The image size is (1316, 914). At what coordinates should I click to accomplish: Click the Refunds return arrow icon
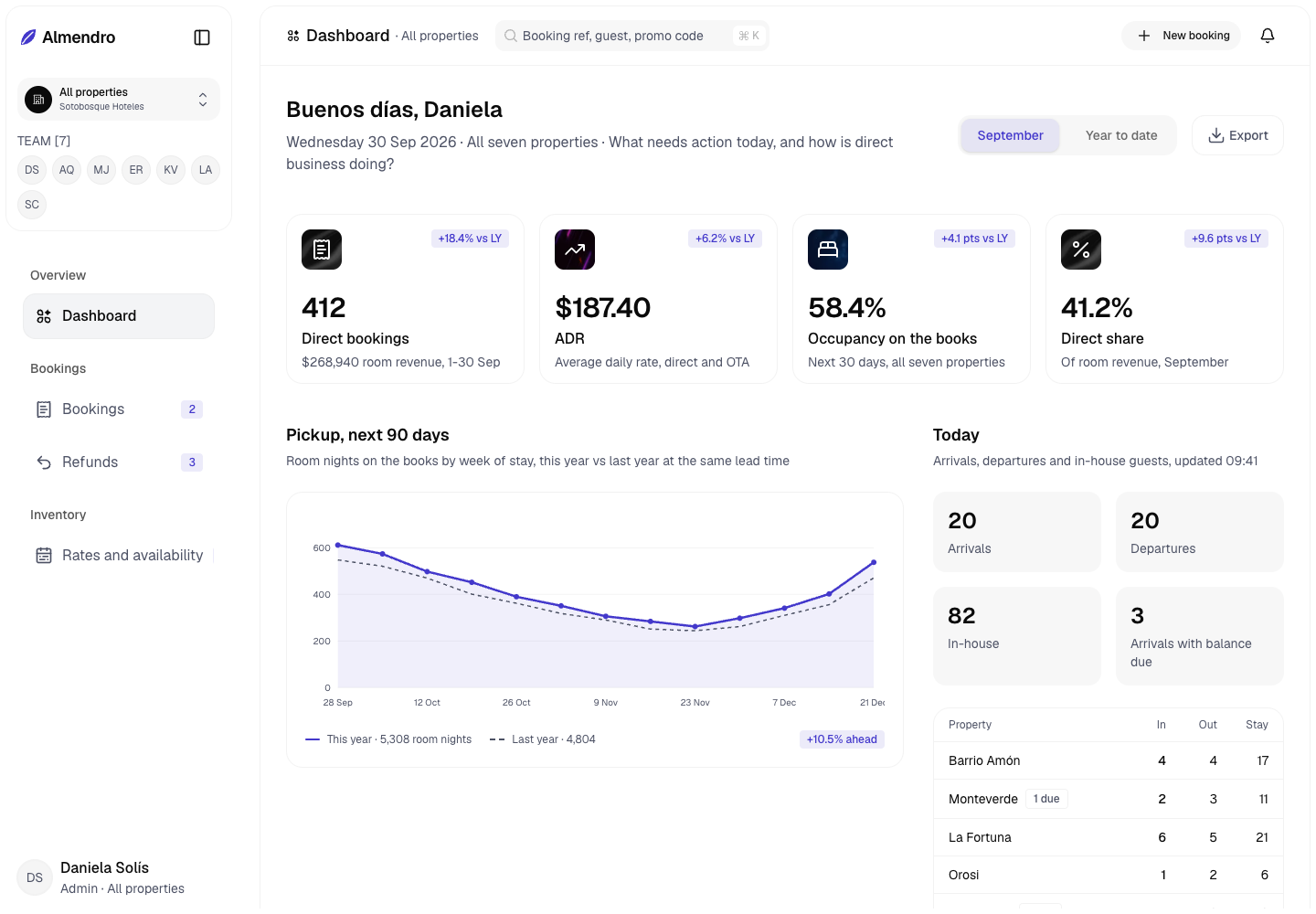(44, 462)
